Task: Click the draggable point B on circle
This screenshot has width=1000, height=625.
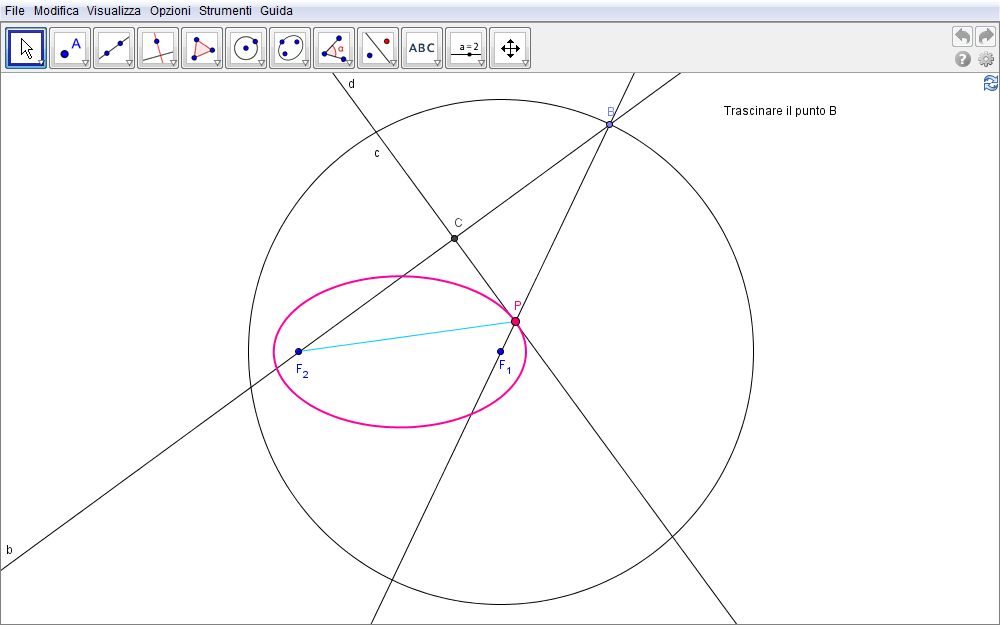Action: point(609,124)
